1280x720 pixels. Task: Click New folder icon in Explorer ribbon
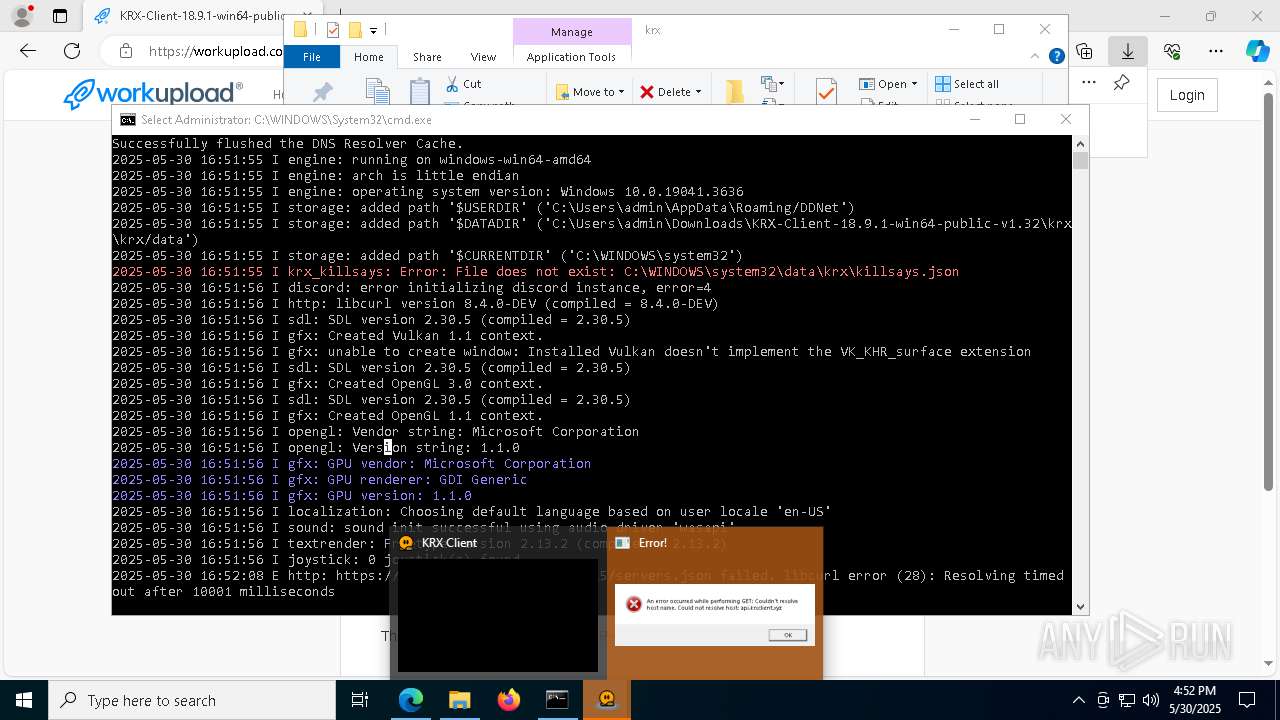coord(735,92)
